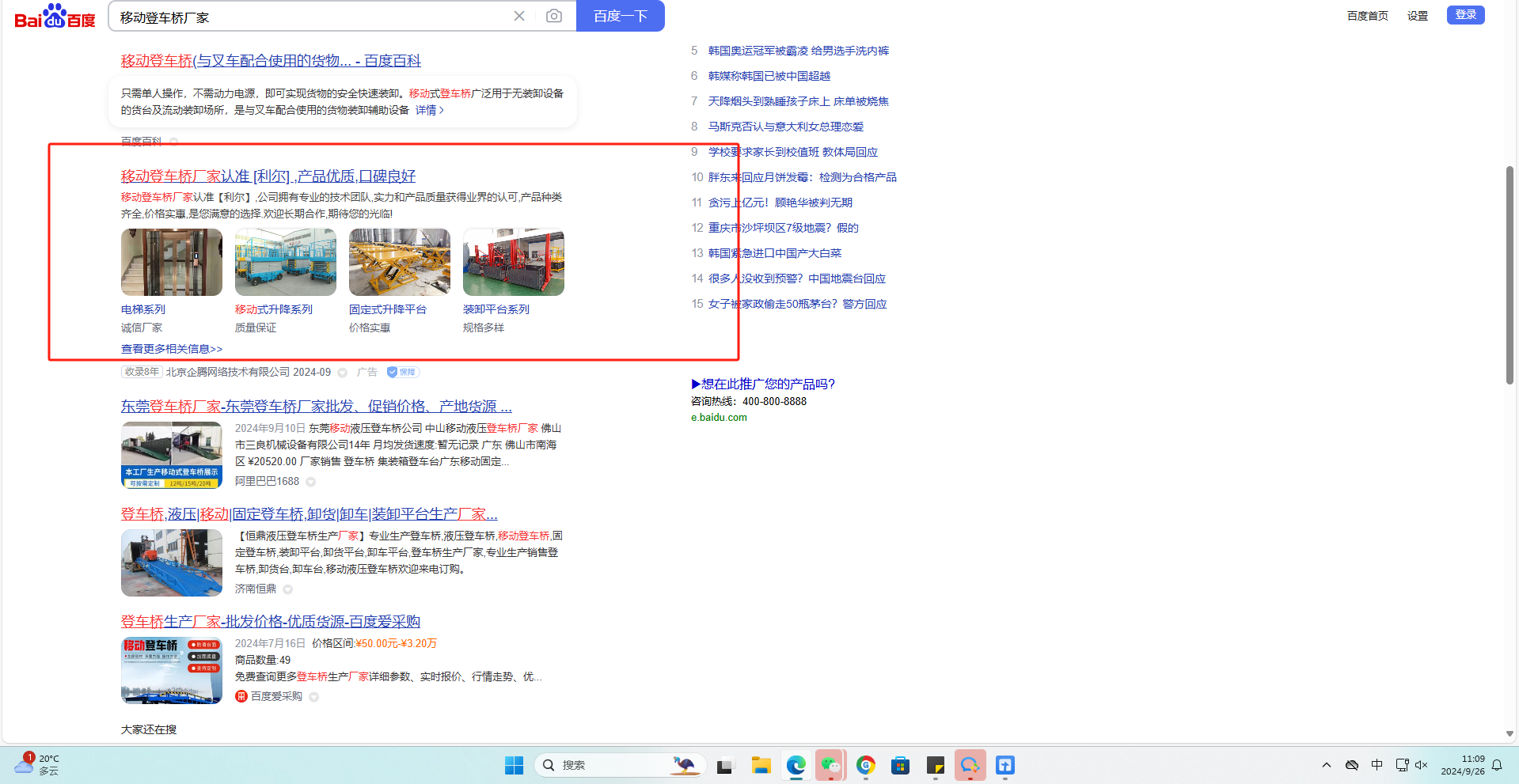
Task: Open hot search 天降烟头到熟睡孩子床上
Action: (x=799, y=101)
